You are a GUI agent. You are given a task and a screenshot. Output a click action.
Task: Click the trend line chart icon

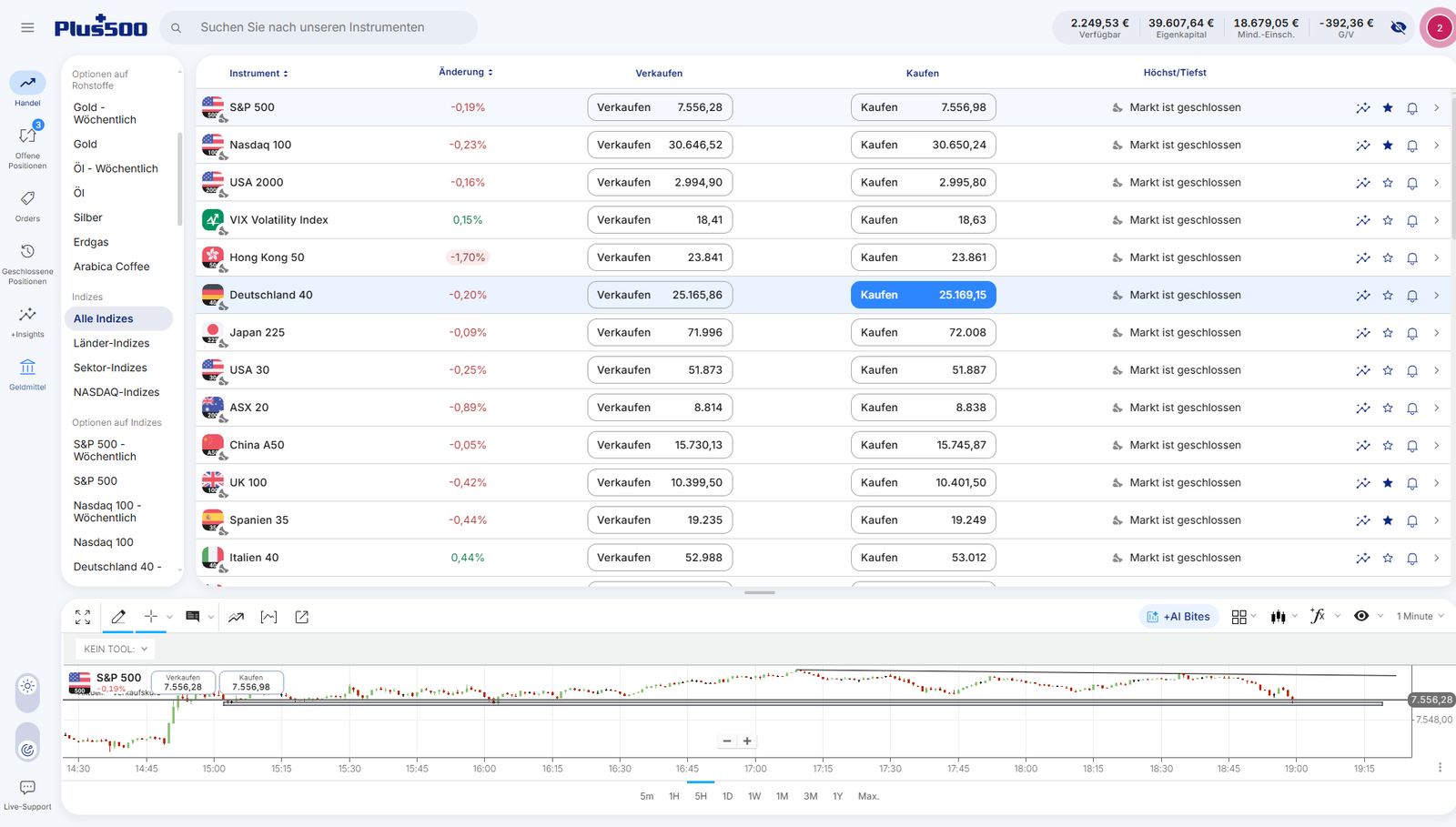coord(237,617)
